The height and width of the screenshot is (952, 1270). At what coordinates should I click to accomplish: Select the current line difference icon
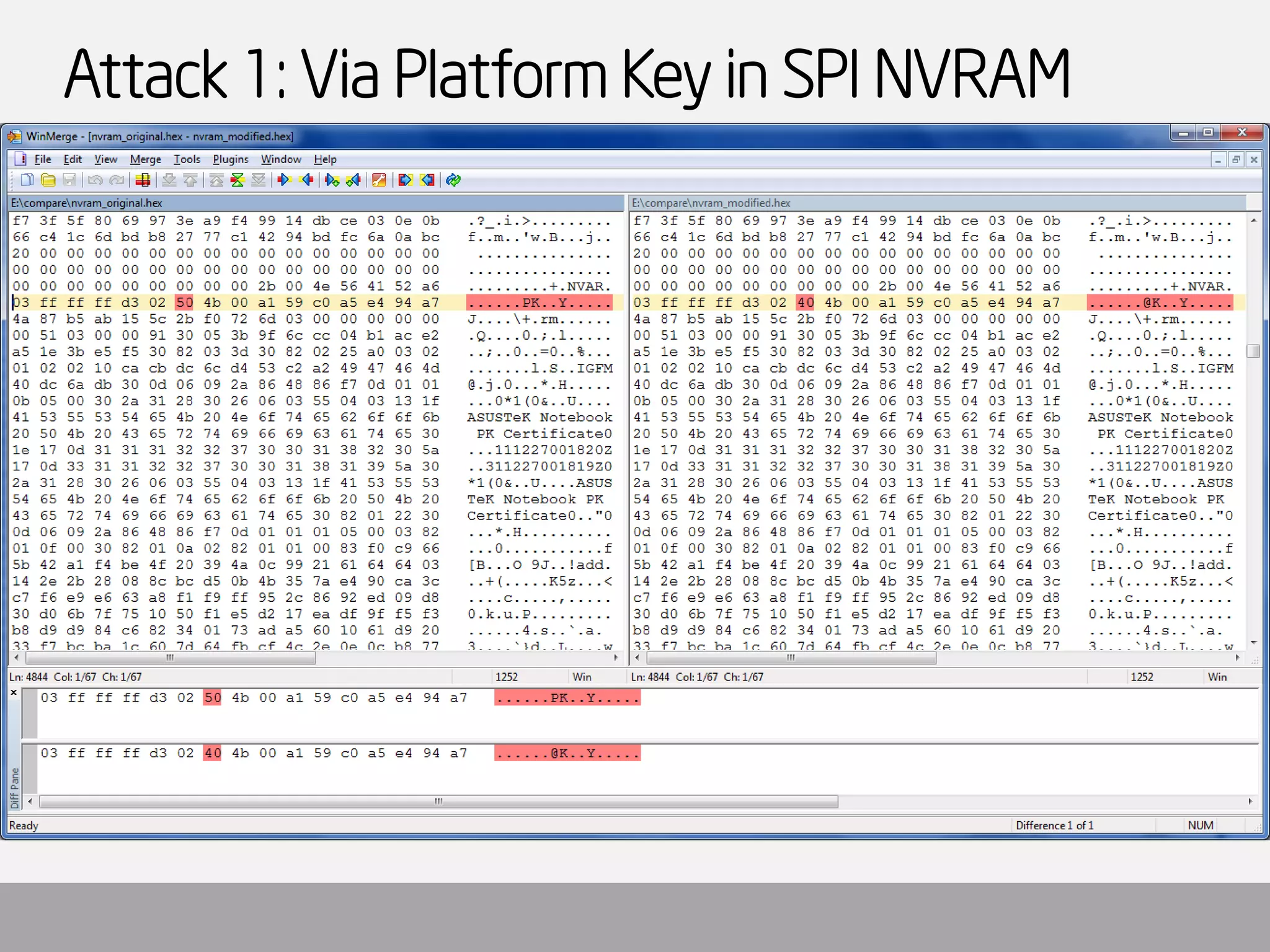(143, 180)
